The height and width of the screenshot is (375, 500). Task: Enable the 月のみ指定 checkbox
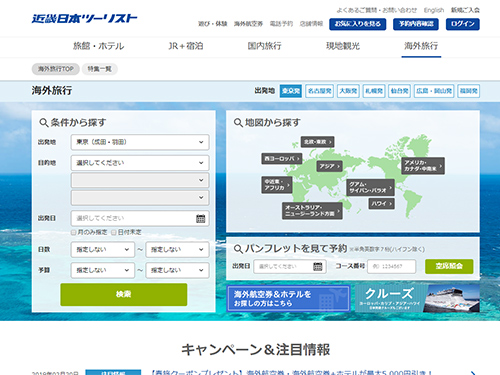tap(74, 232)
